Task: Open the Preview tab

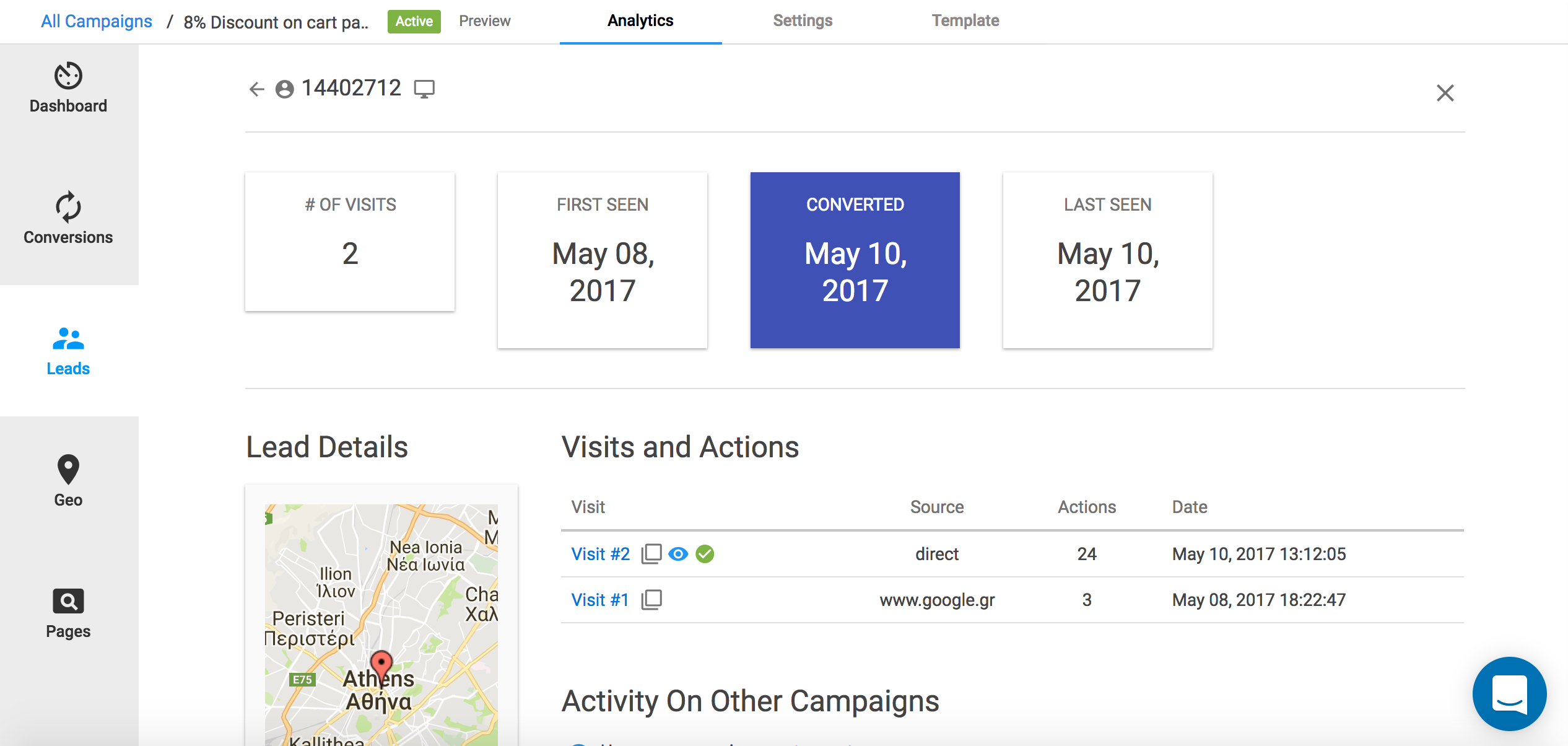Action: (484, 21)
